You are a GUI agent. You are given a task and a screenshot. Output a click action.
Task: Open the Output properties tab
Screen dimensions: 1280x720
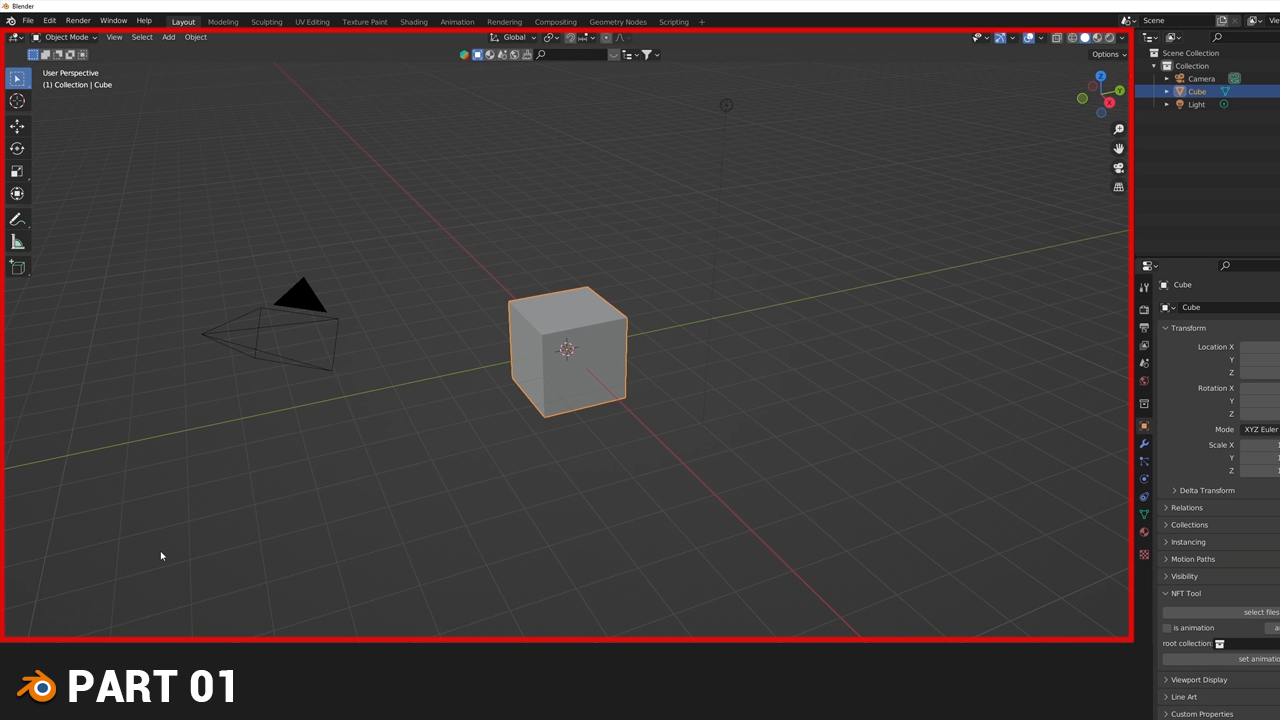click(x=1144, y=328)
